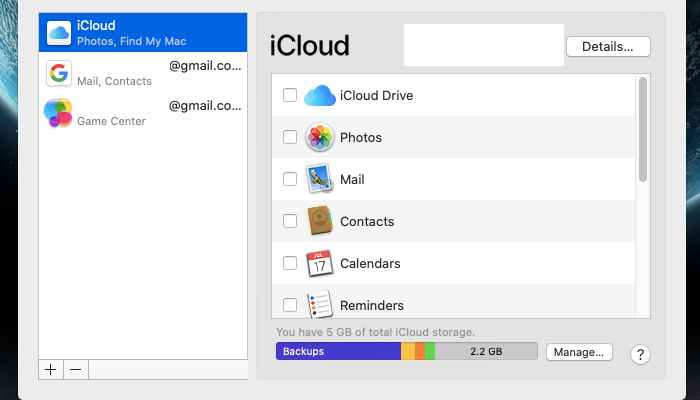Select the Mail, Contacts Gmail account row
Image resolution: width=700 pixels, height=400 pixels.
pyautogui.click(x=143, y=73)
